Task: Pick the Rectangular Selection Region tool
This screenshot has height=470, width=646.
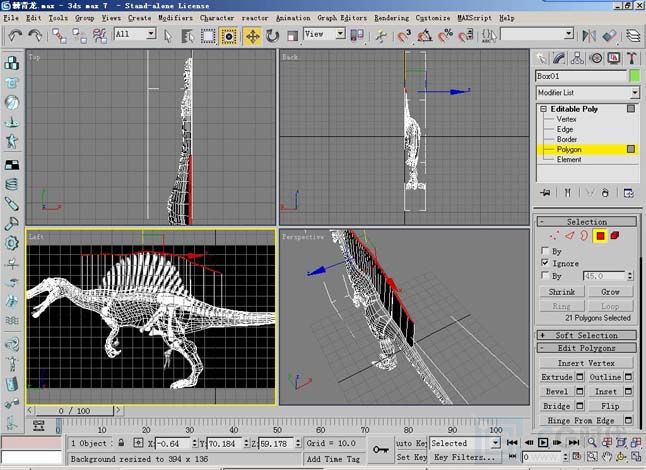Action: tap(208, 36)
